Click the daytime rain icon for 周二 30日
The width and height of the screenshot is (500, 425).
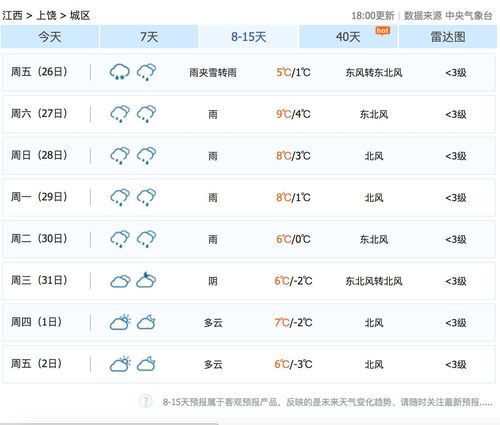tap(120, 239)
